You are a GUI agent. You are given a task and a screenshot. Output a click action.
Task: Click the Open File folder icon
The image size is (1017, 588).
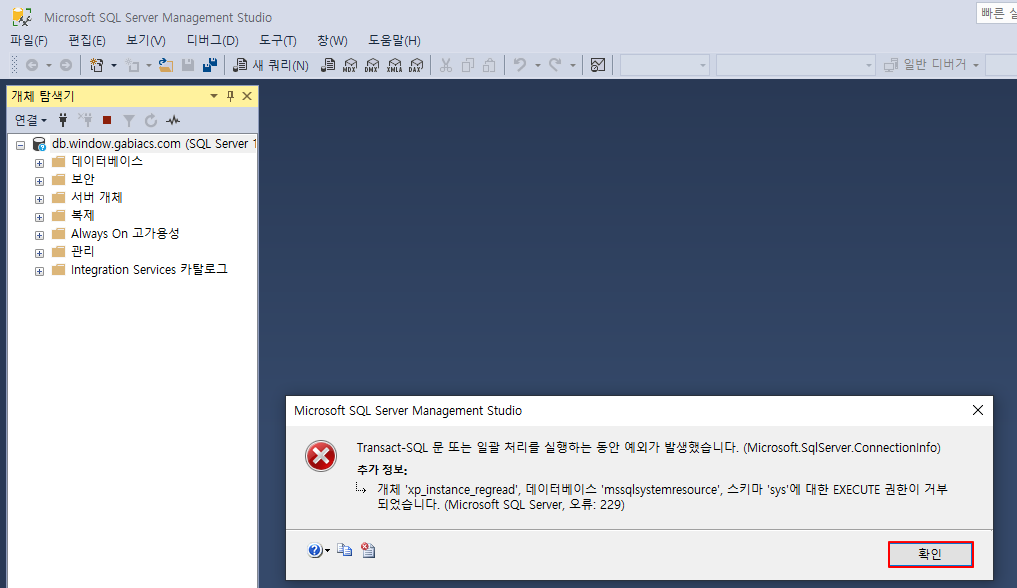(x=166, y=65)
